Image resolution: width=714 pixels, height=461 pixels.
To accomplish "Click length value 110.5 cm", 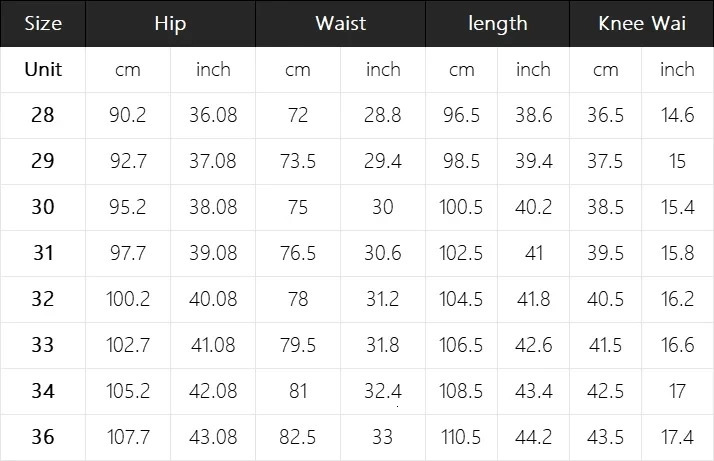I will point(461,437).
